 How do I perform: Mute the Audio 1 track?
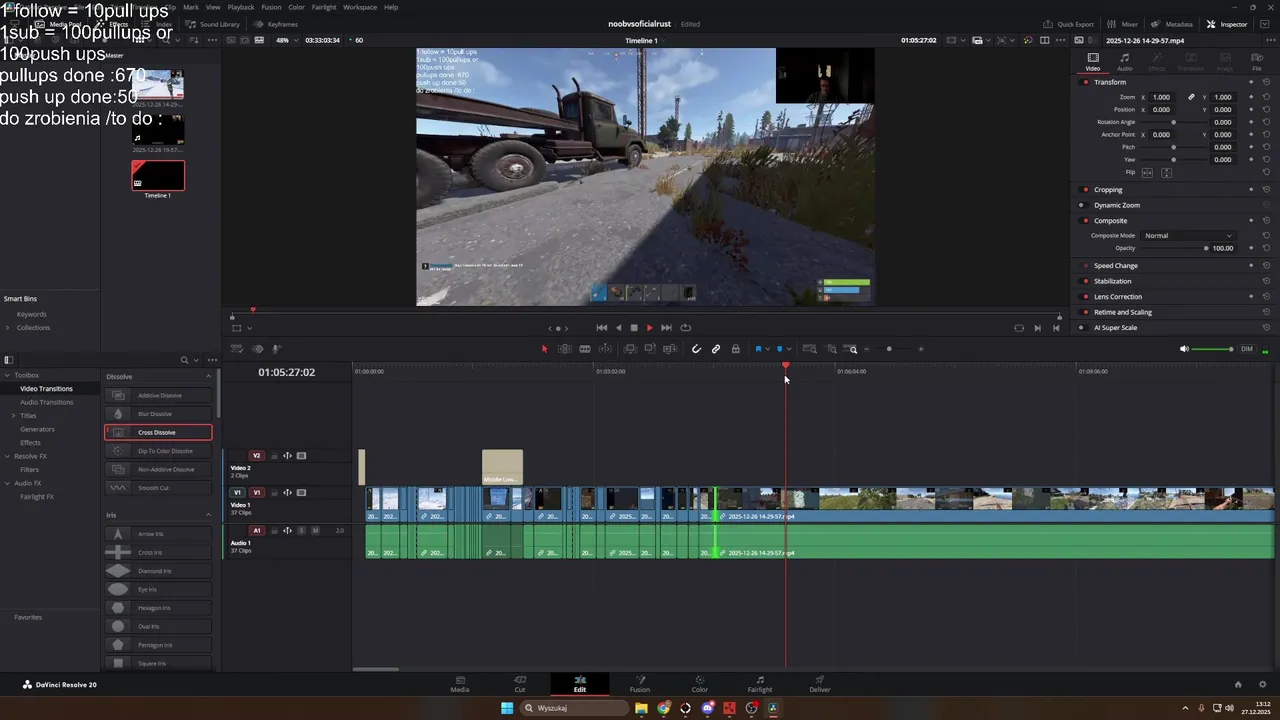(315, 530)
